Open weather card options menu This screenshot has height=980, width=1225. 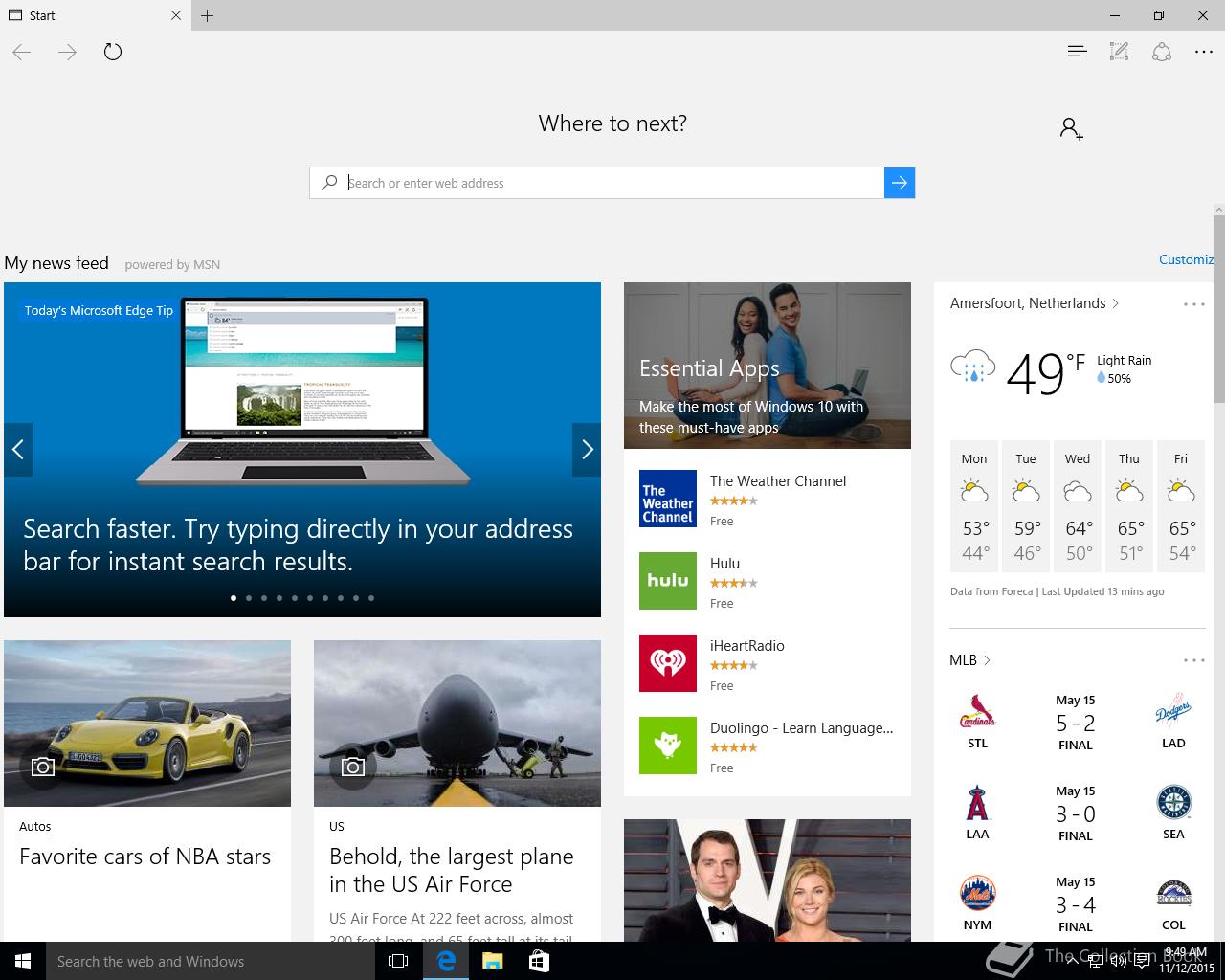(1193, 304)
